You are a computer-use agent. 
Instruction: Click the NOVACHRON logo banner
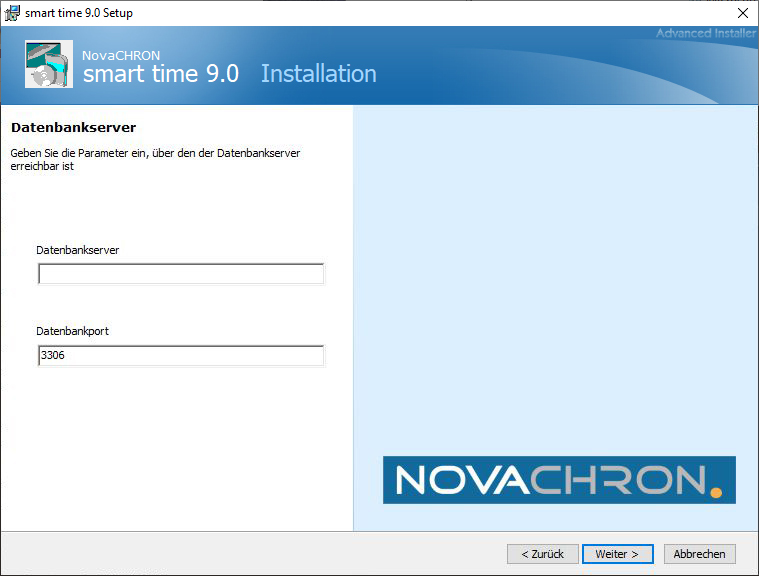[559, 480]
